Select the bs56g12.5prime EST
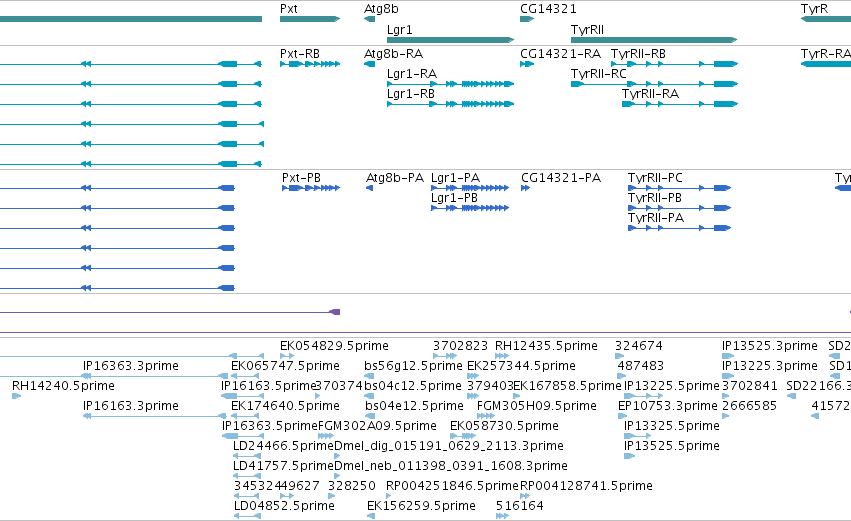851x521 pixels. click(x=370, y=376)
